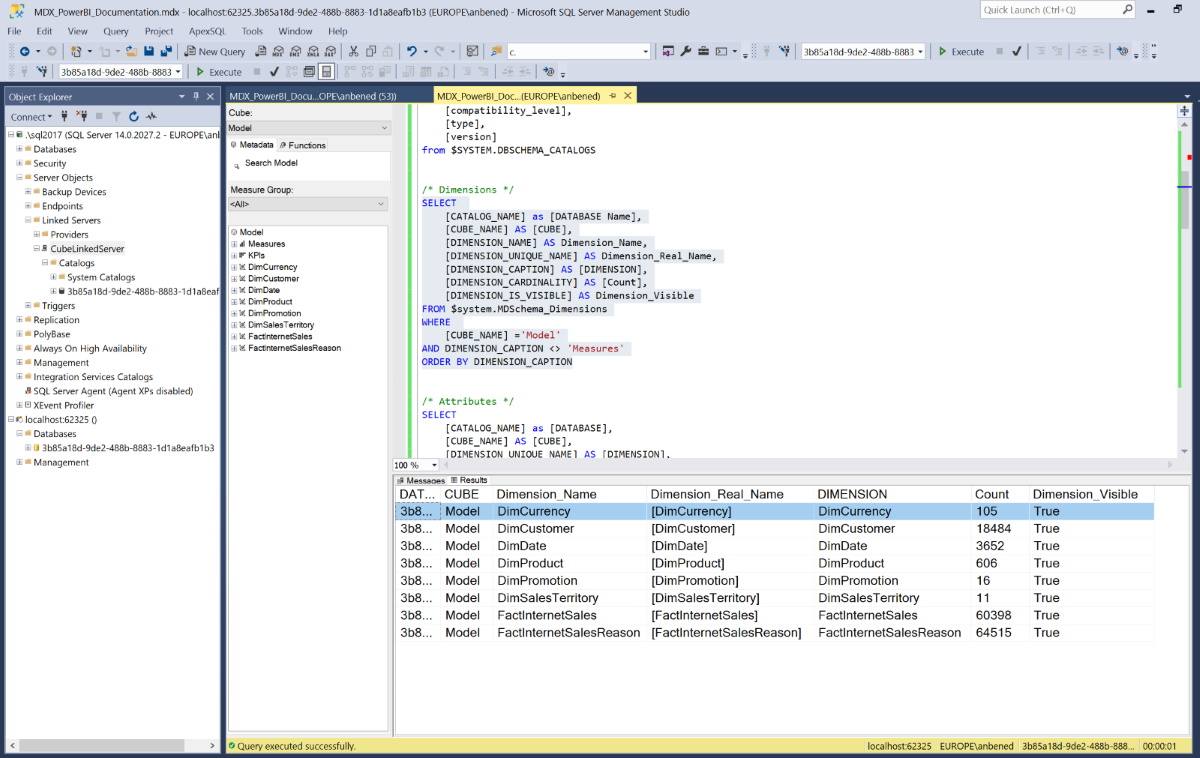Open the upper right database dropdown
The image size is (1200, 758).
pos(920,51)
